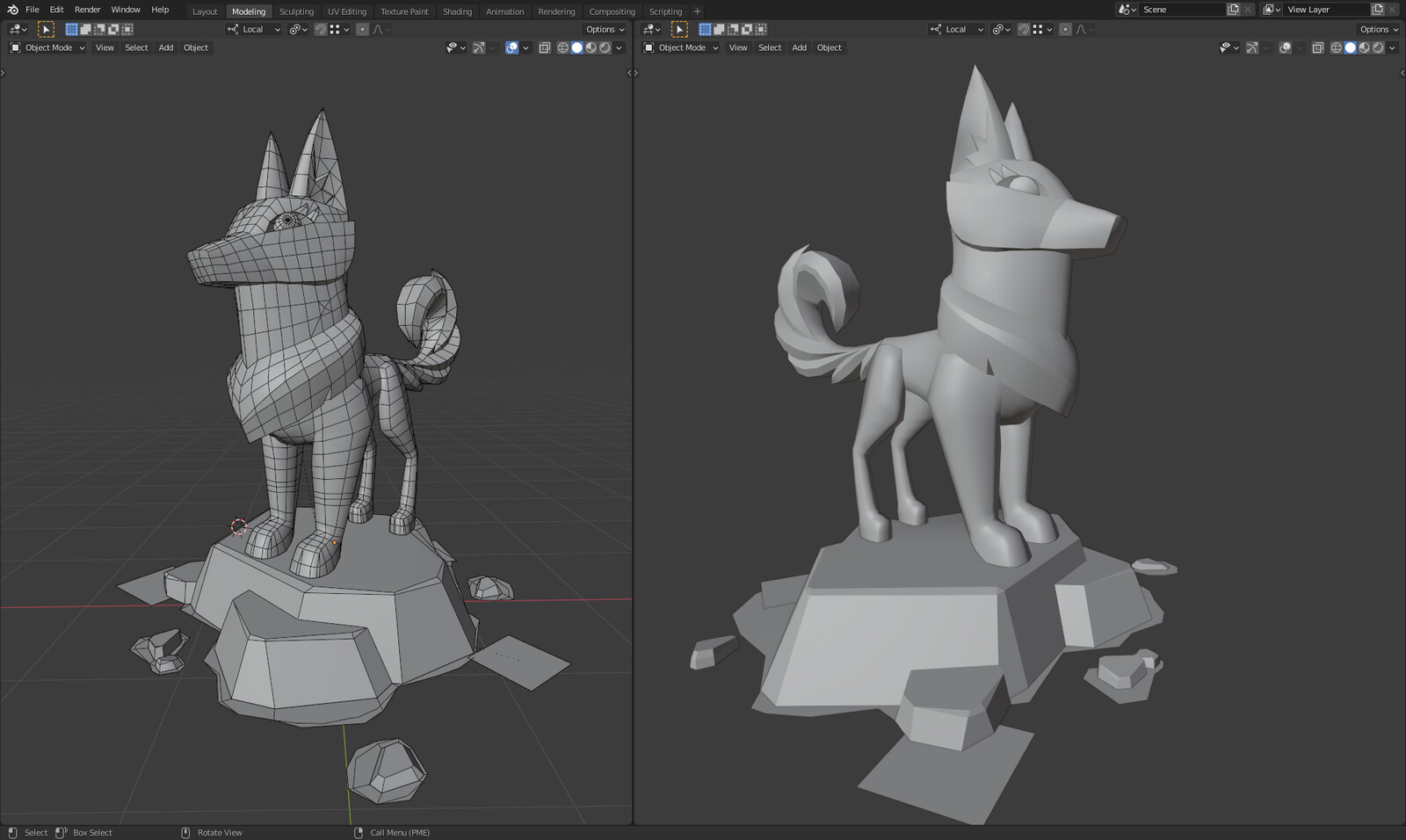Enable Rendered viewport shading on the right viewport
Image resolution: width=1406 pixels, height=840 pixels.
[1378, 47]
